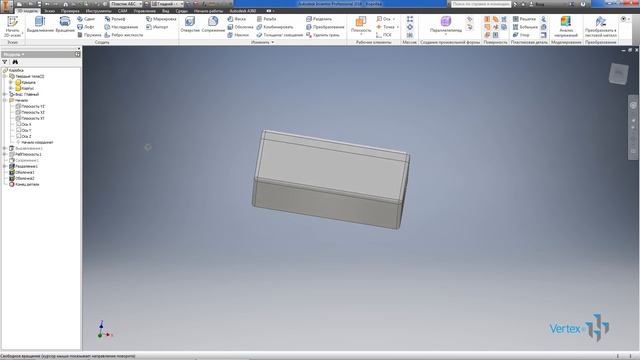Viewport: 640px width, 360px height.
Task: Open the Проверка ribbon tab
Action: [x=70, y=11]
